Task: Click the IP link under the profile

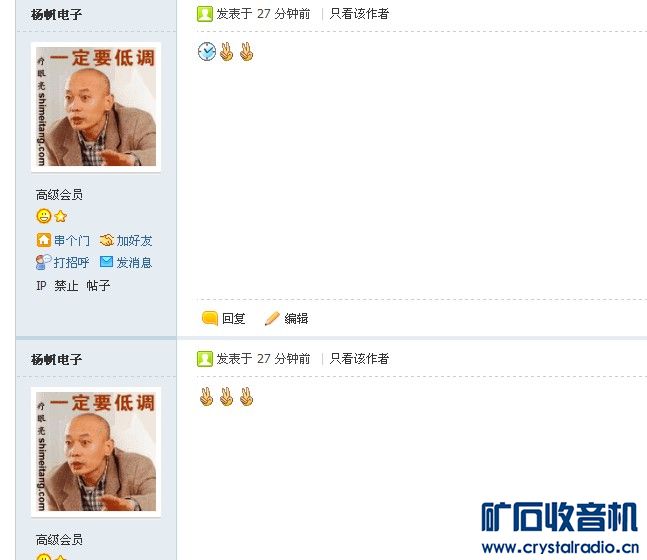Action: point(41,286)
